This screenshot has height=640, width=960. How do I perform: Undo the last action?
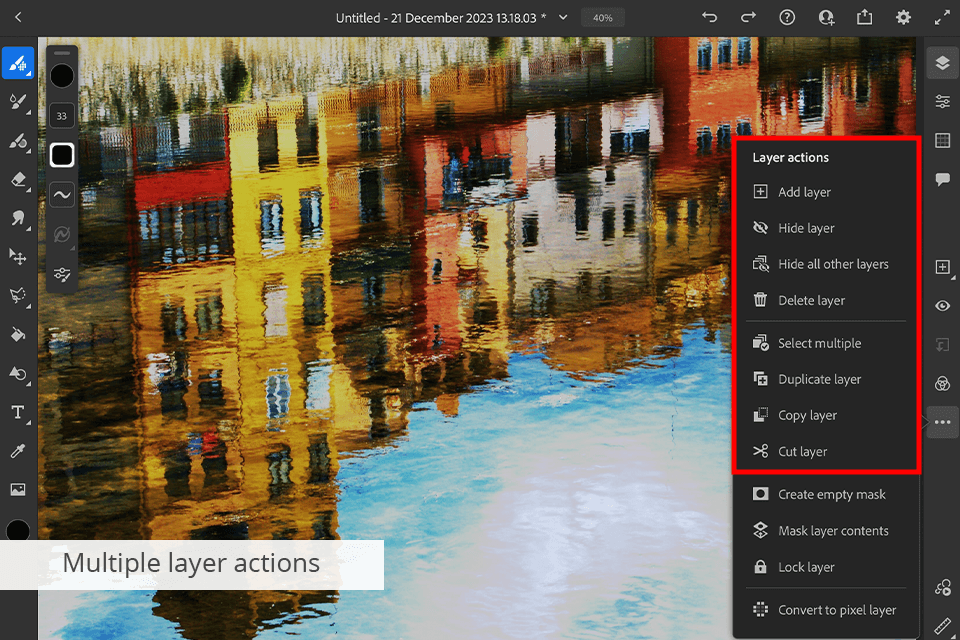pyautogui.click(x=710, y=17)
